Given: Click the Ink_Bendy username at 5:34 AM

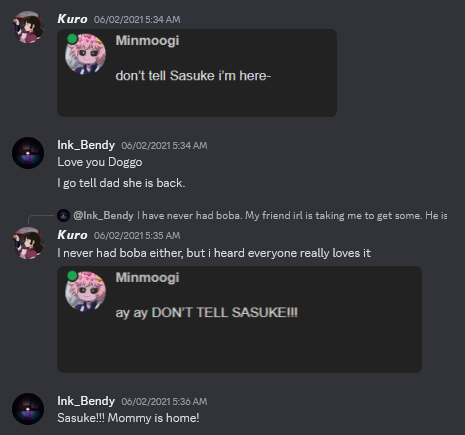Looking at the screenshot, I should click(x=86, y=145).
